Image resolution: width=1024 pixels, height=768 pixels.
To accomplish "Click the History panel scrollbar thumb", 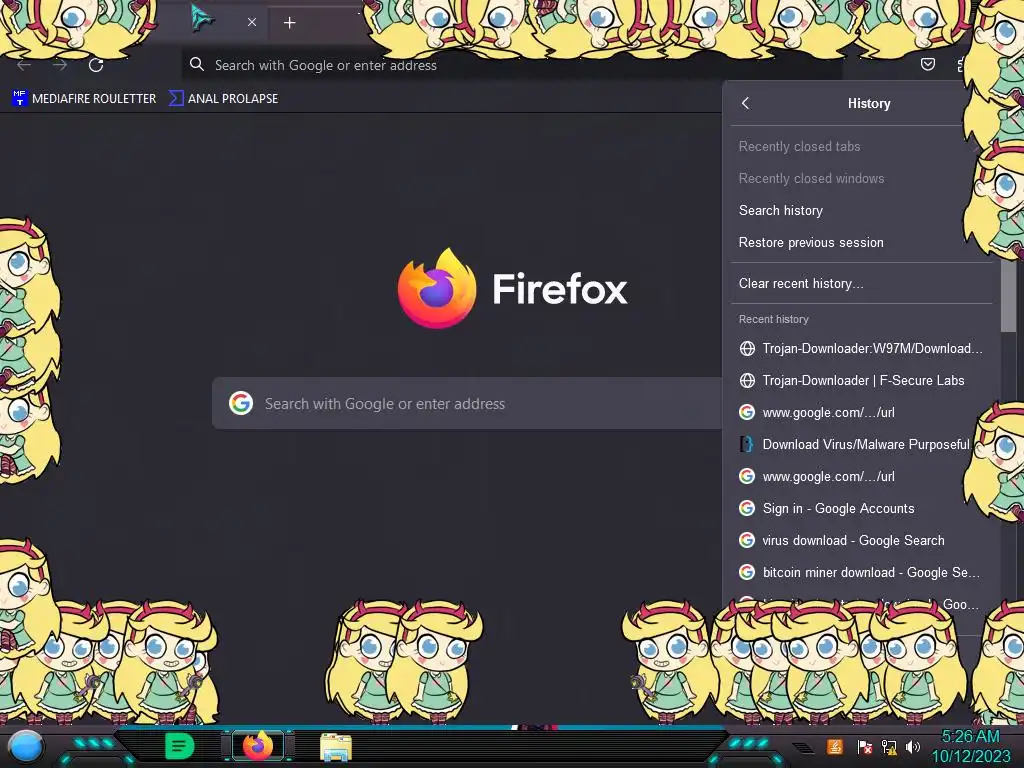I will click(1008, 297).
